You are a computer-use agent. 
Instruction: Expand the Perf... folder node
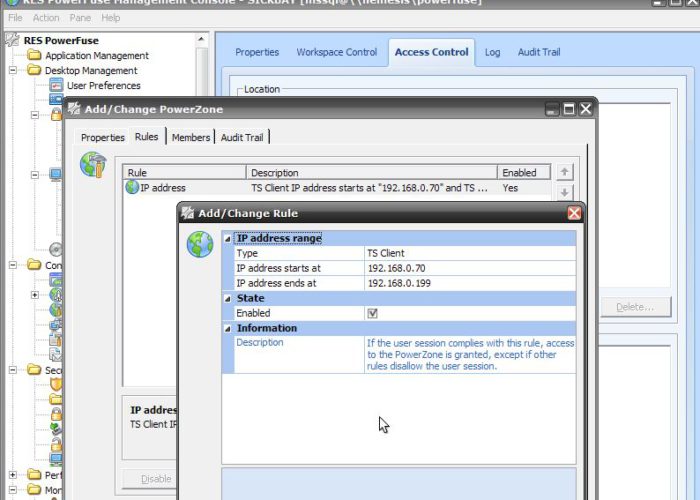(x=13, y=475)
